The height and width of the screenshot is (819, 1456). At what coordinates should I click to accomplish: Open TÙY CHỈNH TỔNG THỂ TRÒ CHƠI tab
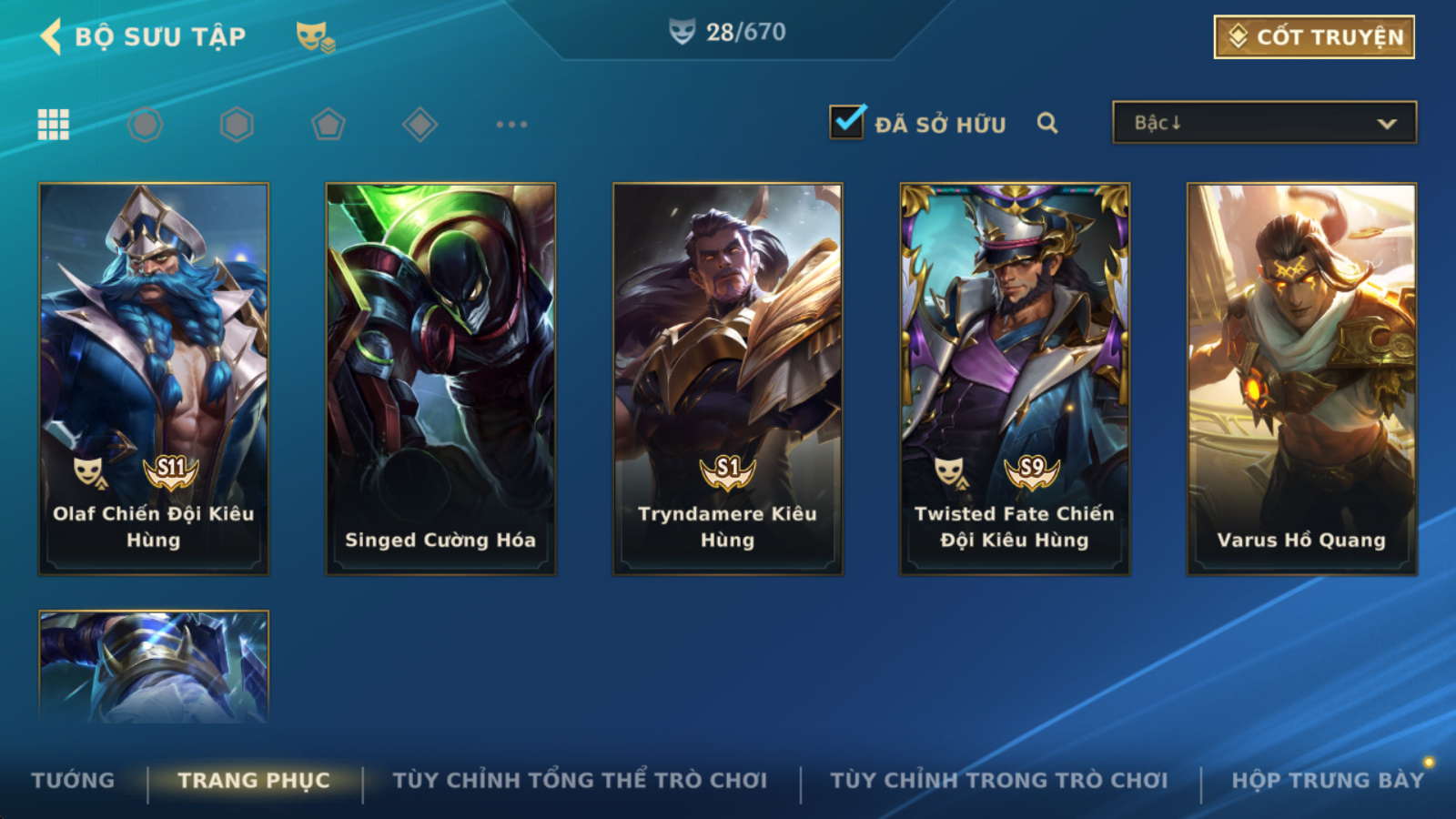[x=580, y=780]
